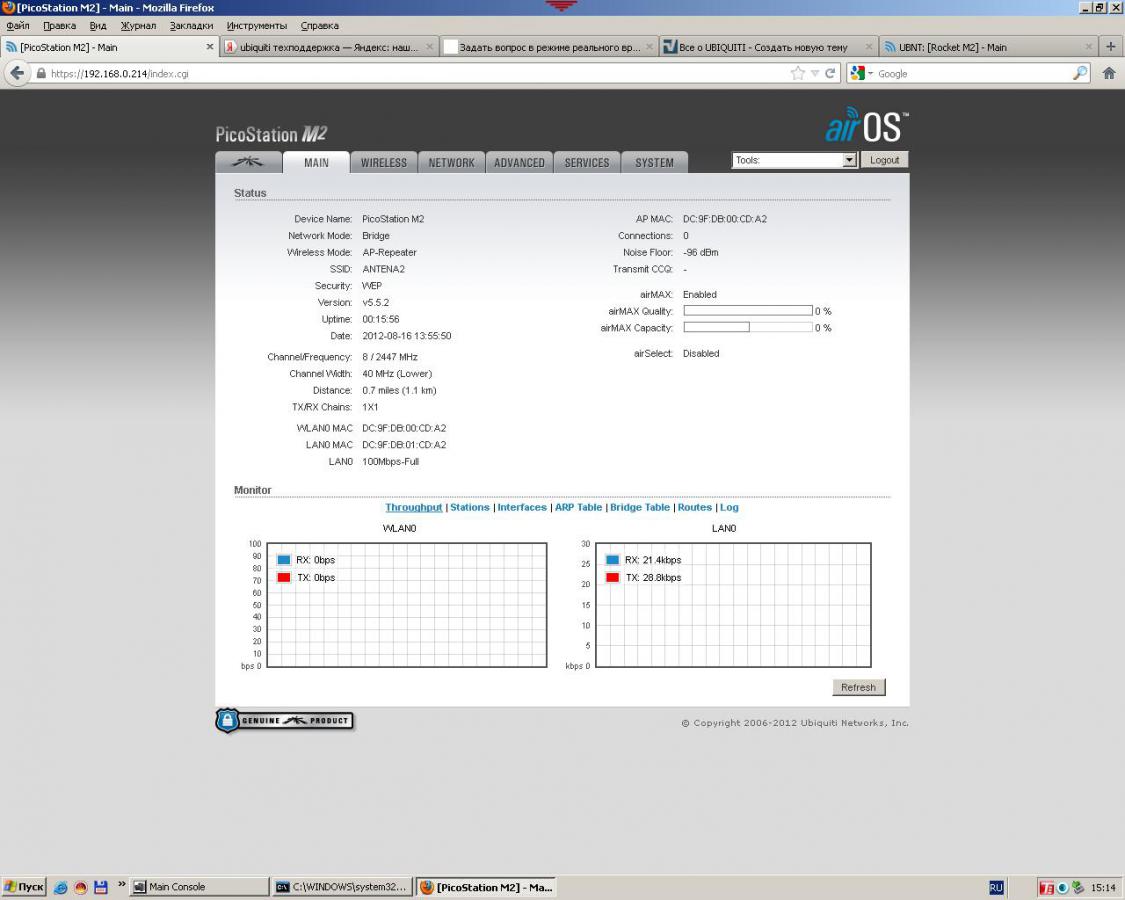Close the UBNT Rocket M2 tab

[1088, 47]
